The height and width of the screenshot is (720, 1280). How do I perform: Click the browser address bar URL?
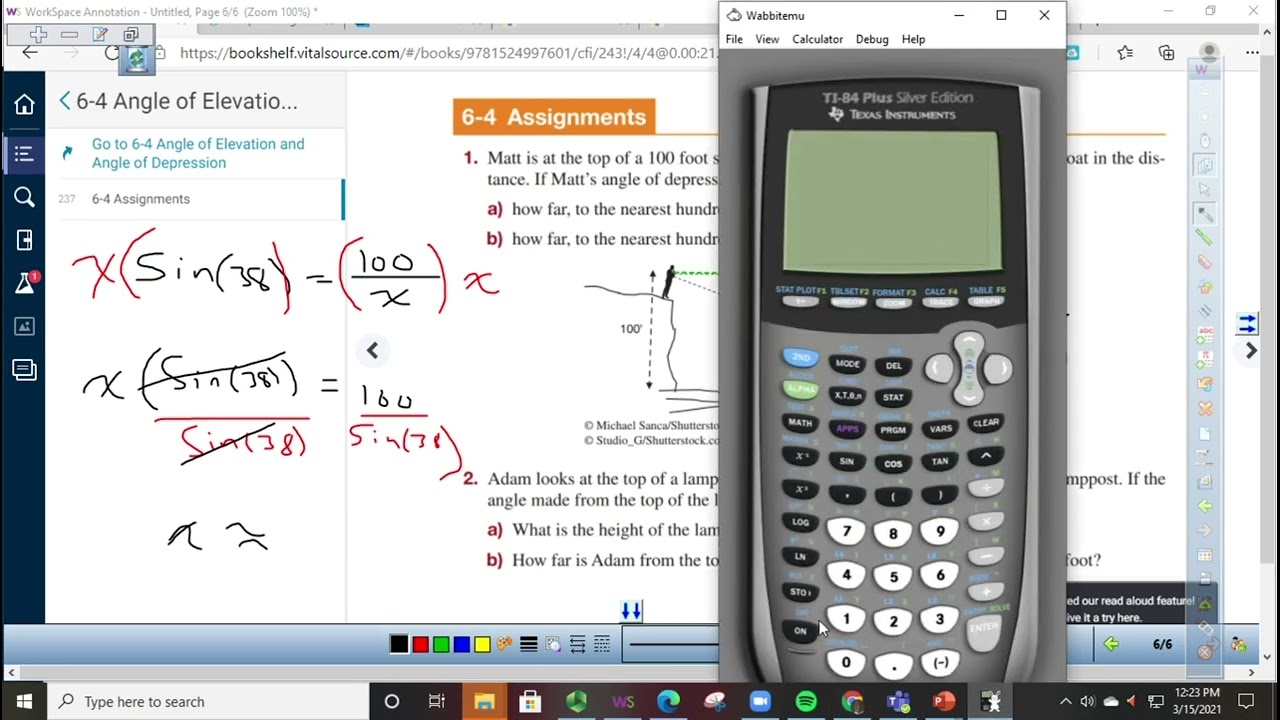click(448, 53)
